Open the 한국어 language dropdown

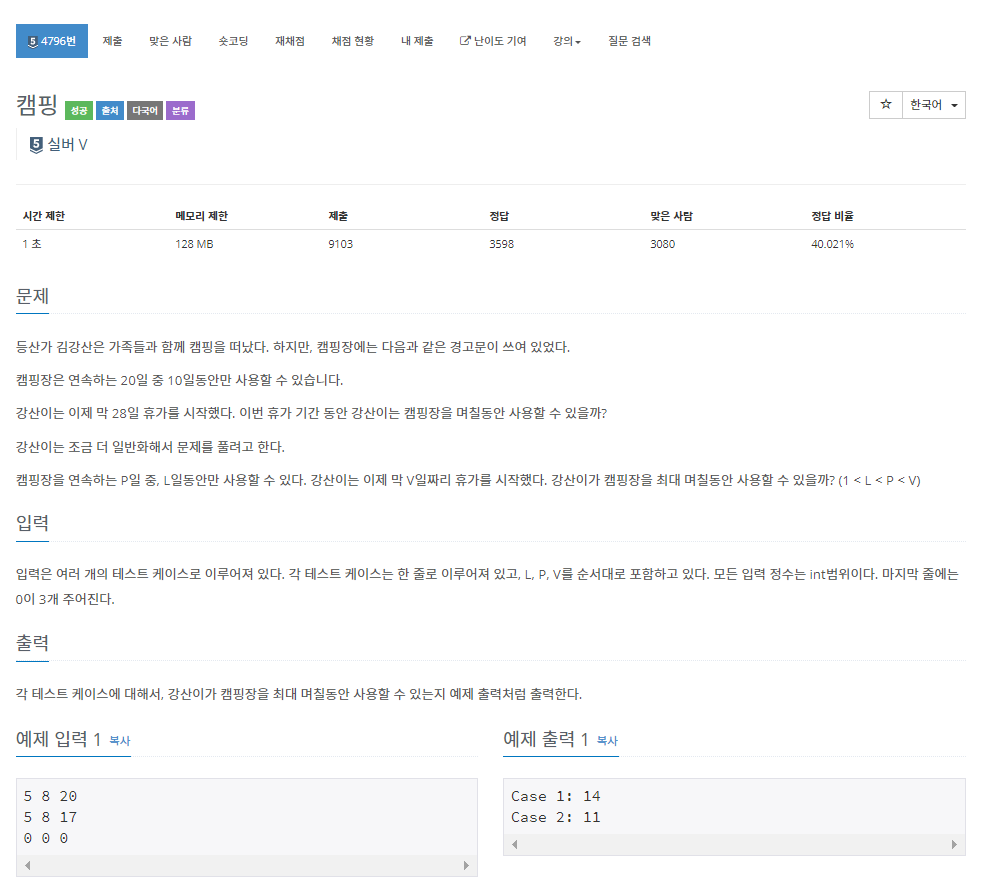click(933, 105)
